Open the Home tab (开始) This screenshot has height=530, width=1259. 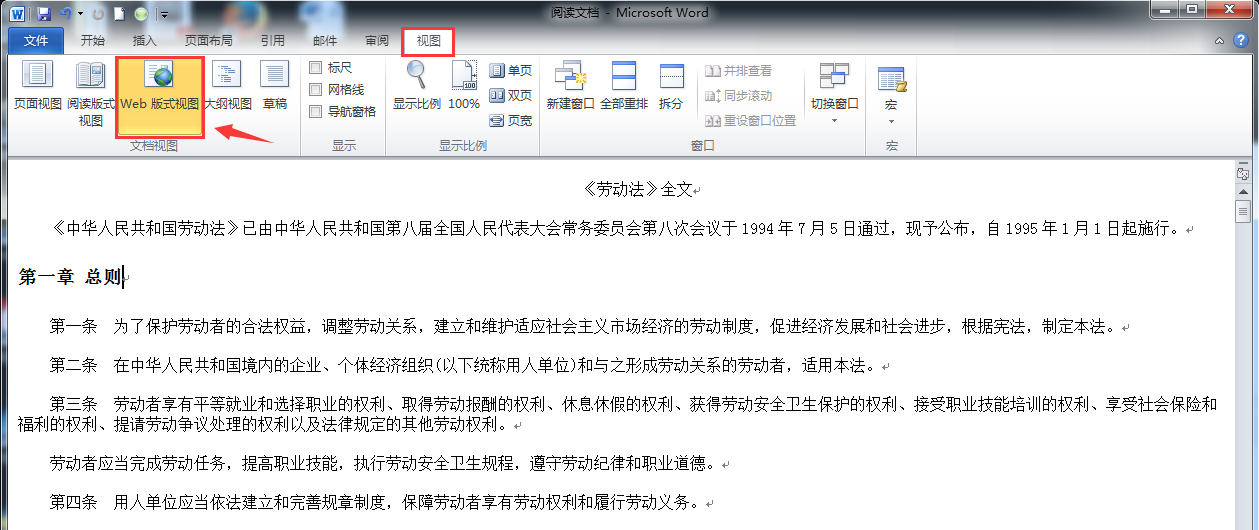[x=92, y=41]
